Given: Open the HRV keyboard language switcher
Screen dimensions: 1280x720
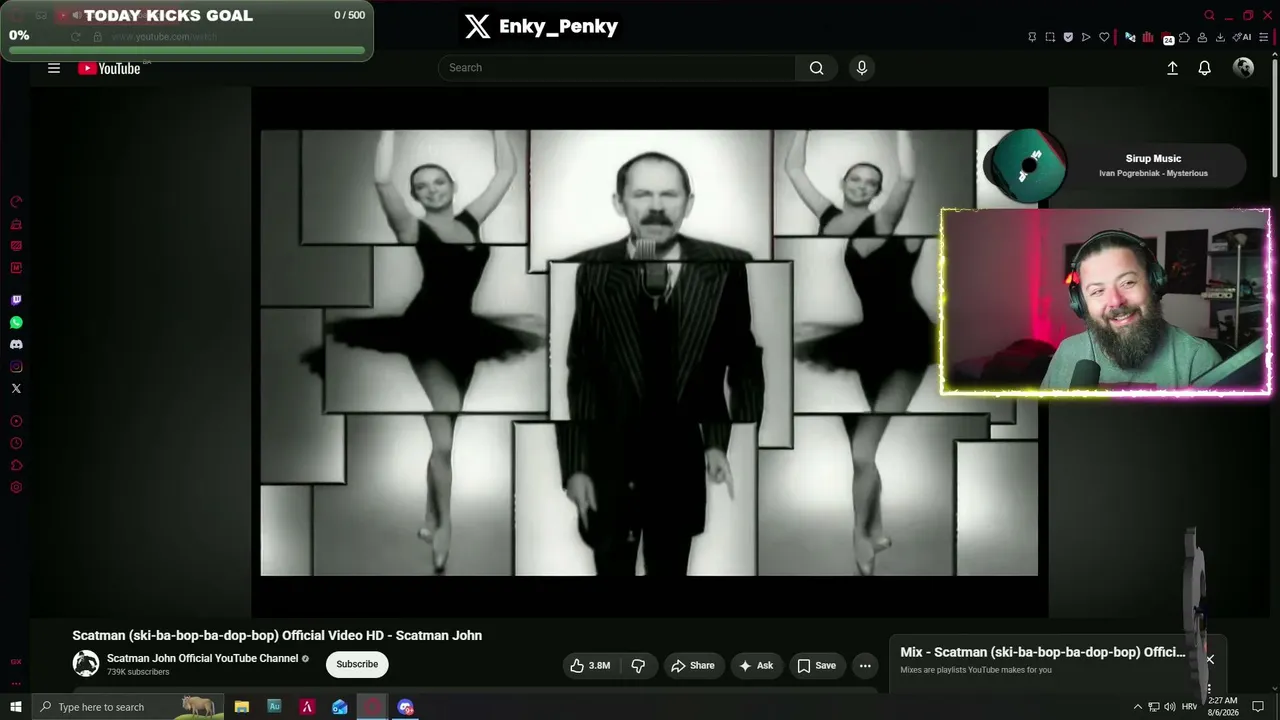Looking at the screenshot, I should [x=1189, y=707].
